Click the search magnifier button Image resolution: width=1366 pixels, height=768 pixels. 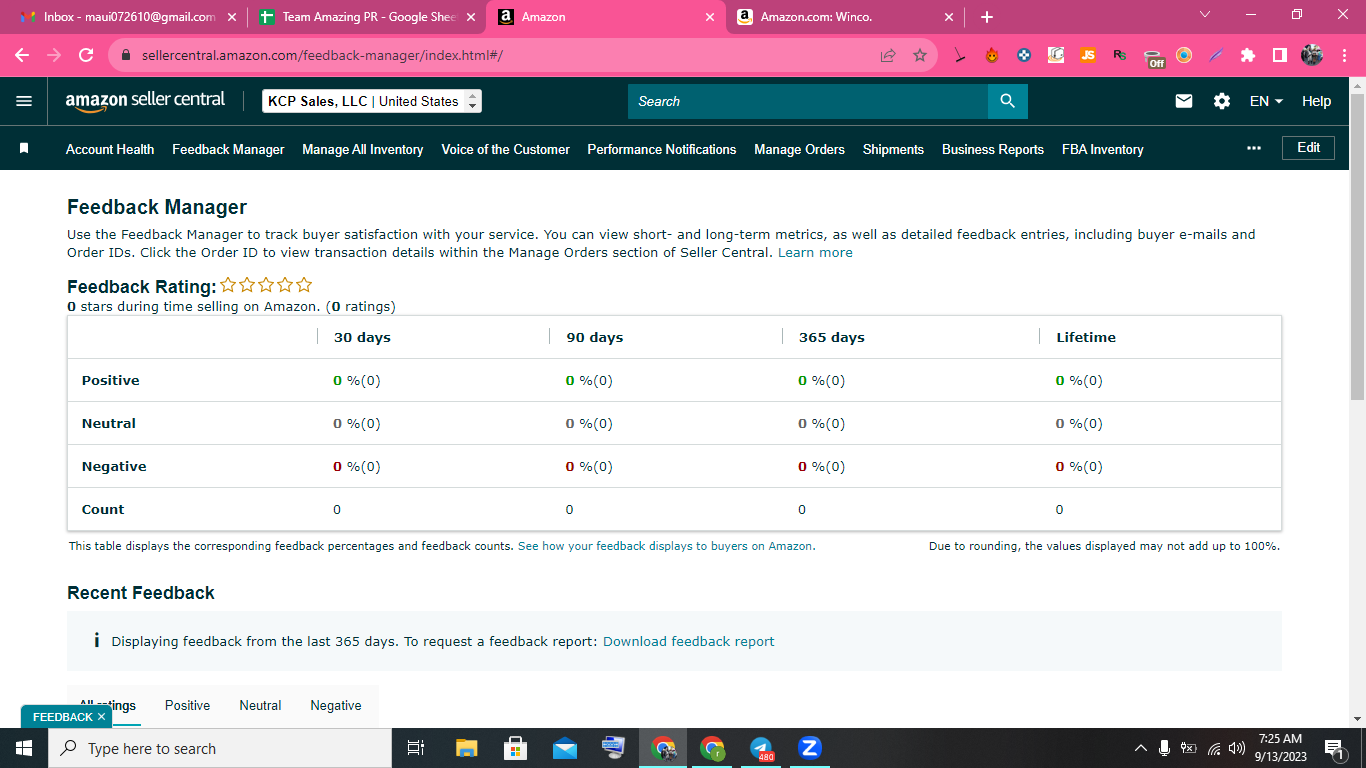pyautogui.click(x=1007, y=101)
